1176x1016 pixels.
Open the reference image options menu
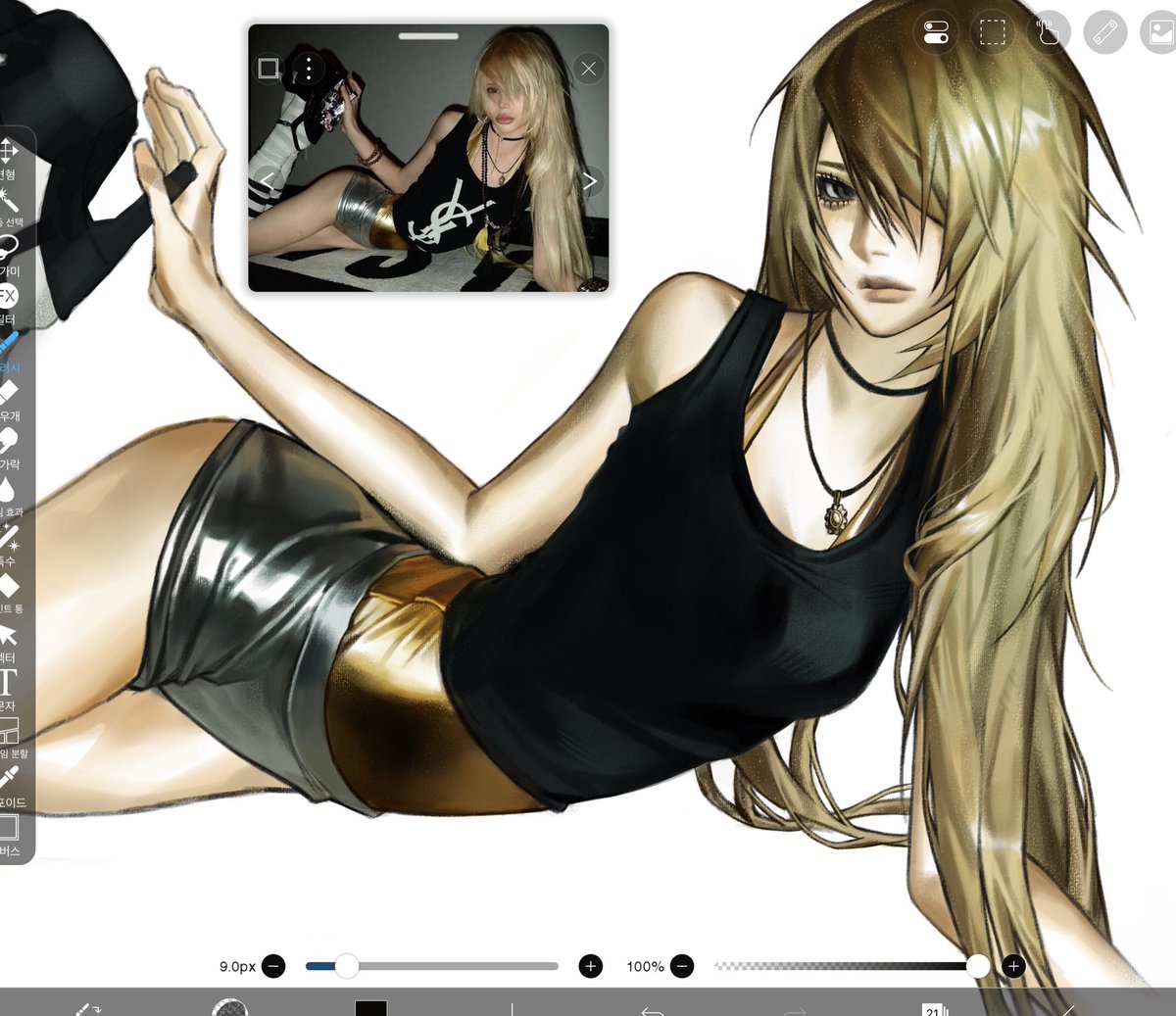click(308, 69)
